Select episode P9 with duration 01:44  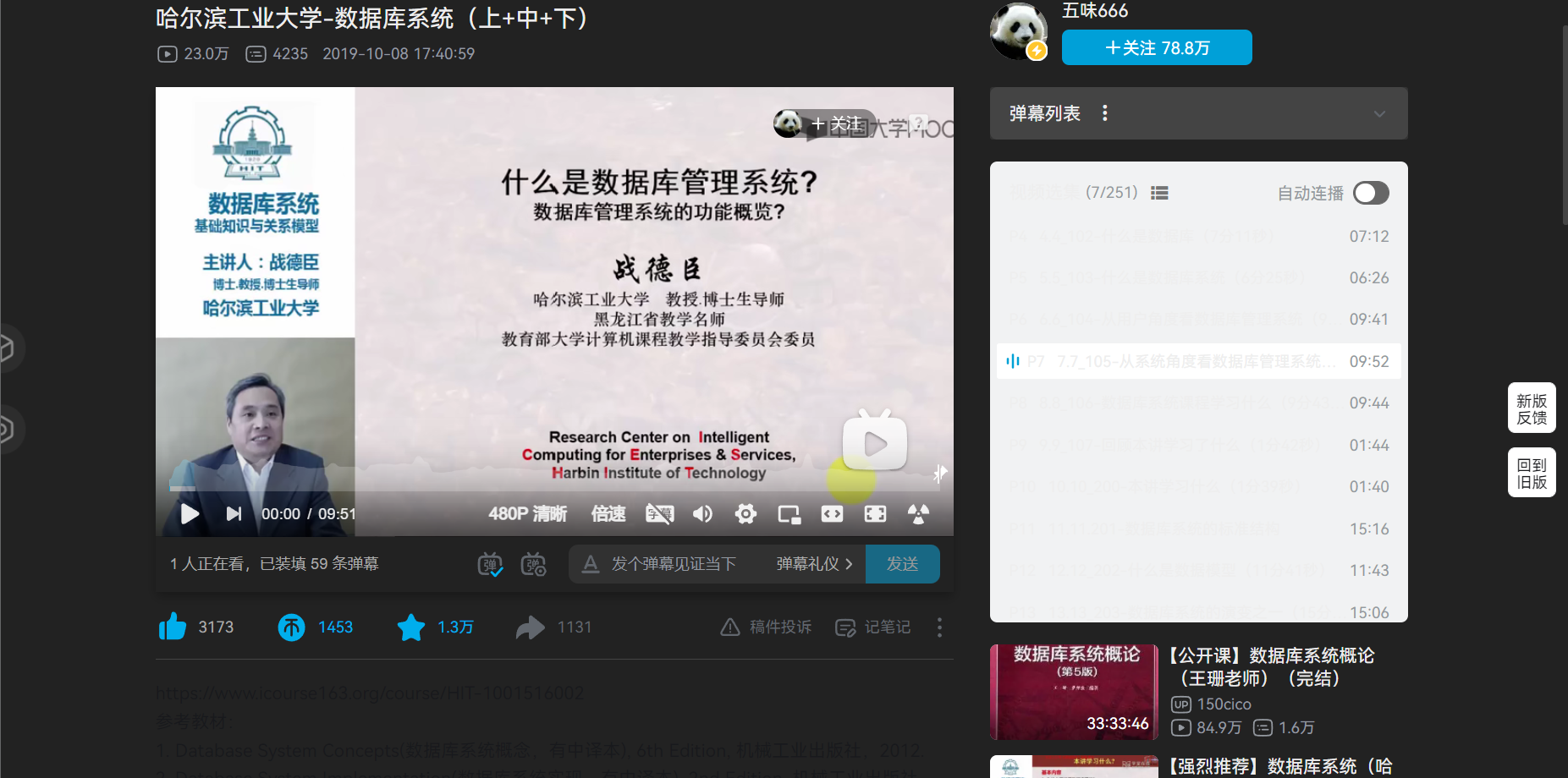click(x=1199, y=445)
